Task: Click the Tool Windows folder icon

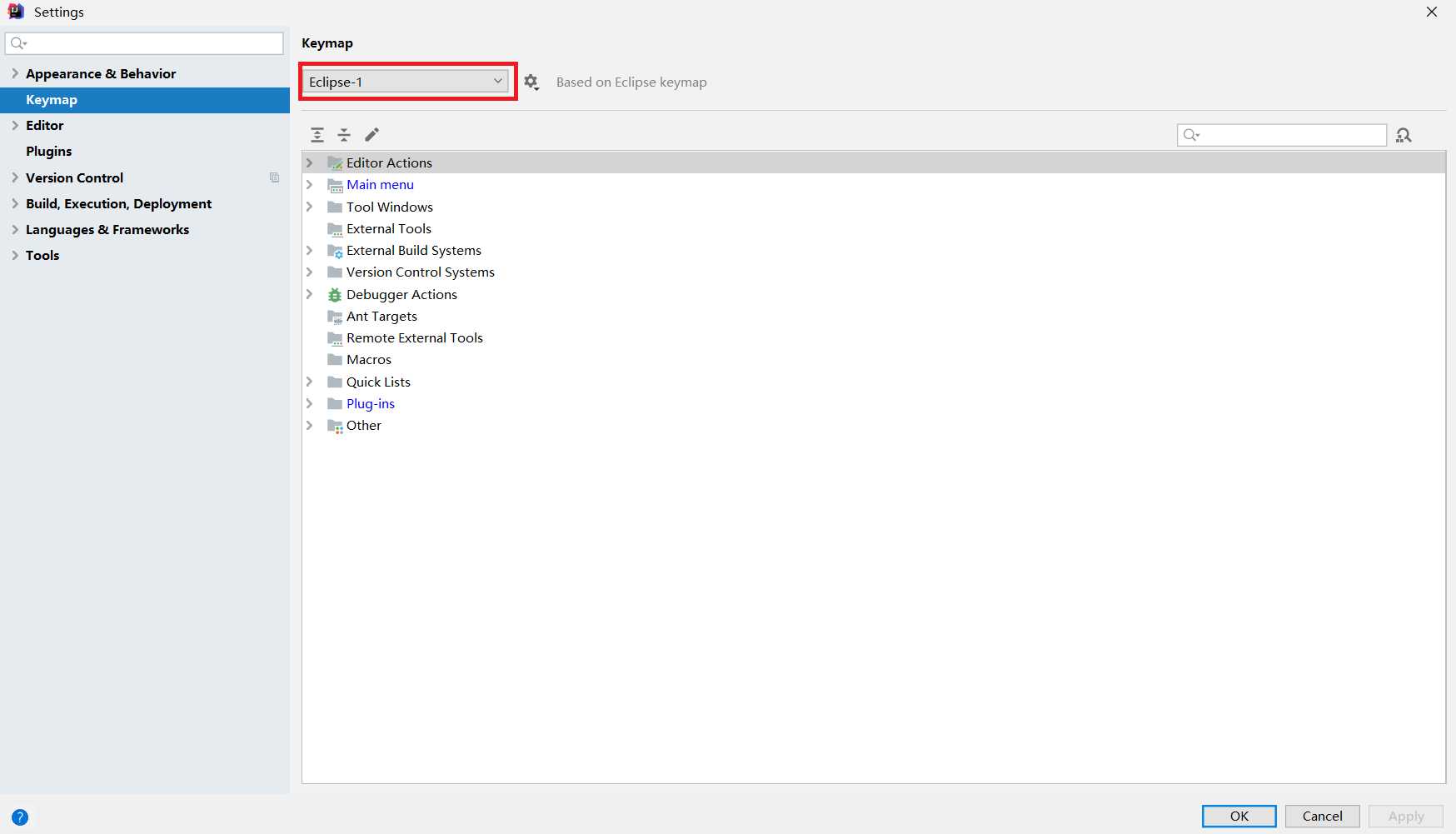Action: click(x=335, y=207)
